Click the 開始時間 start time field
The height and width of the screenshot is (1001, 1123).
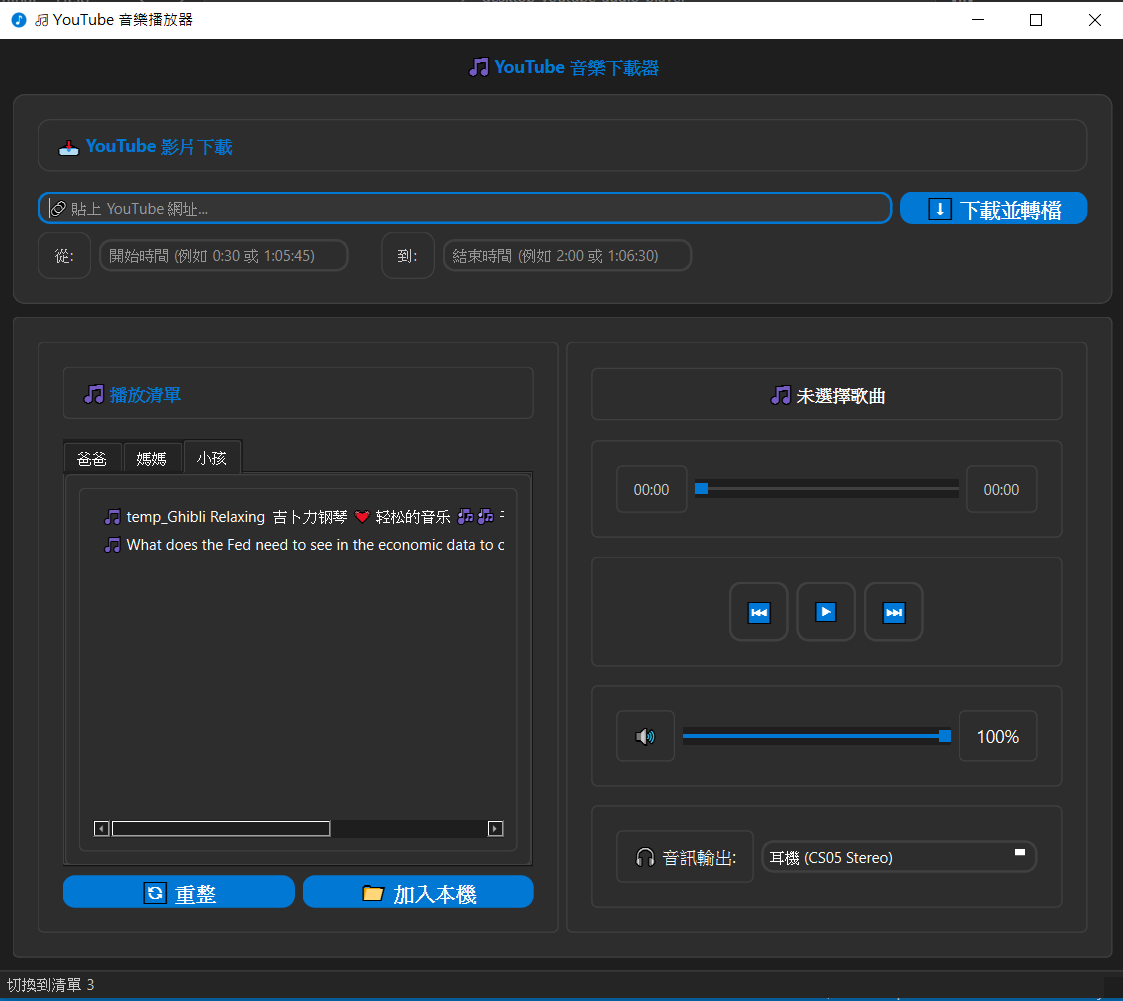[223, 256]
